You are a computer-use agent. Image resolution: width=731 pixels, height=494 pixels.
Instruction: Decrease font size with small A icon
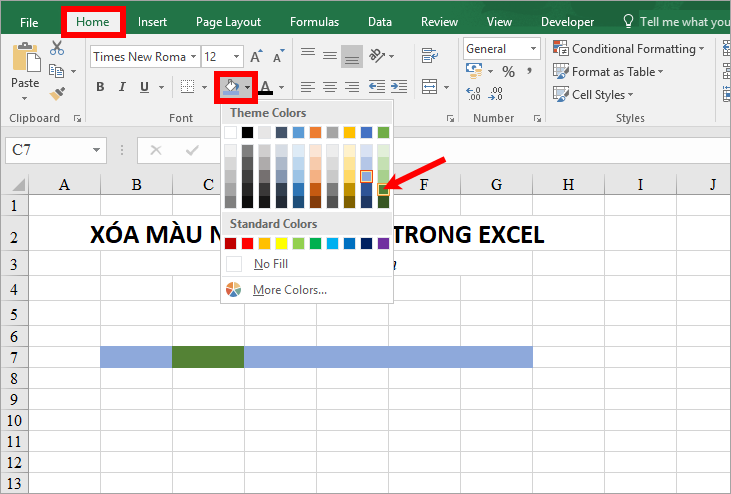click(278, 56)
